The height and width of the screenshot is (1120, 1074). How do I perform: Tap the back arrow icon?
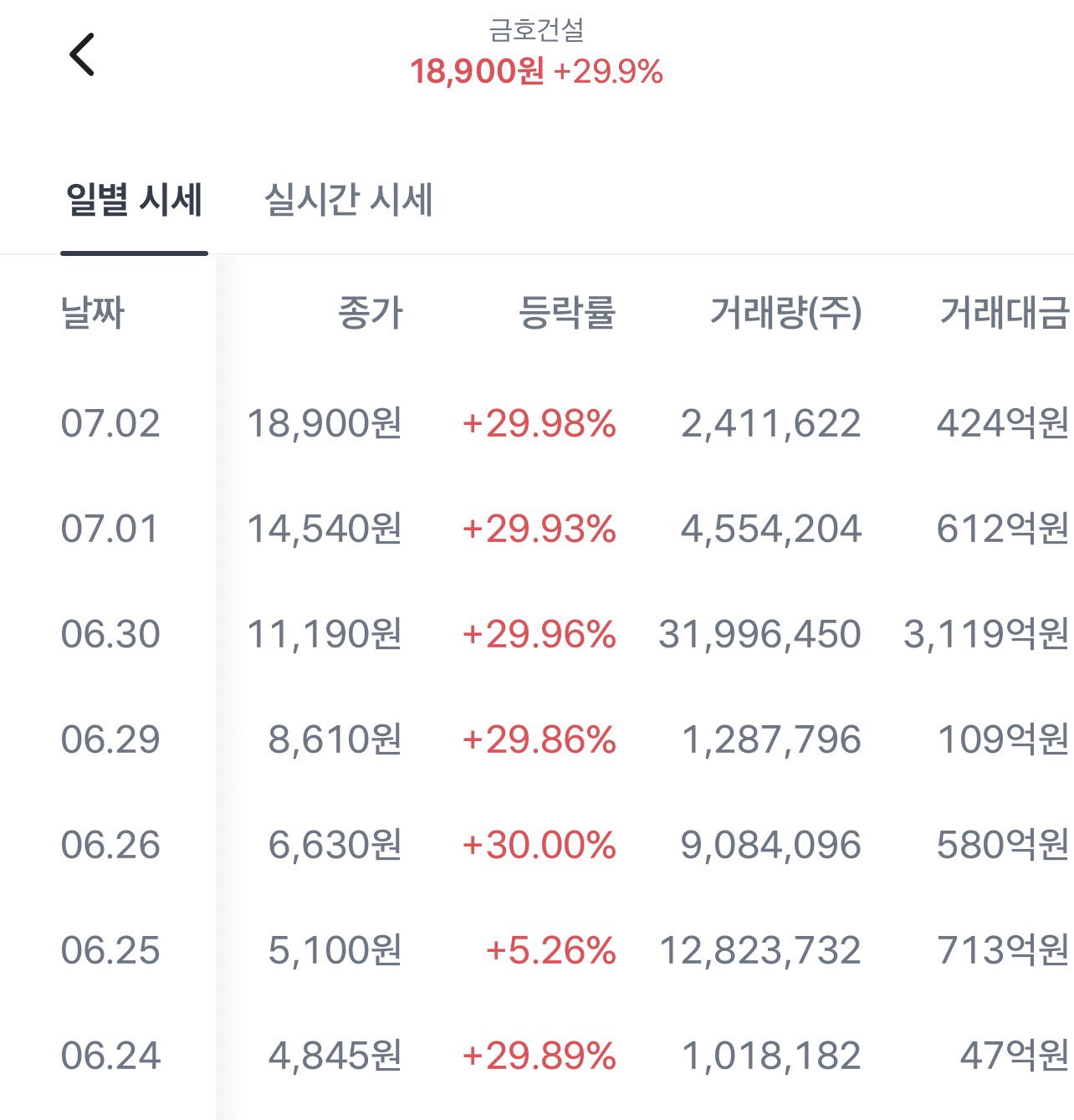pos(82,55)
